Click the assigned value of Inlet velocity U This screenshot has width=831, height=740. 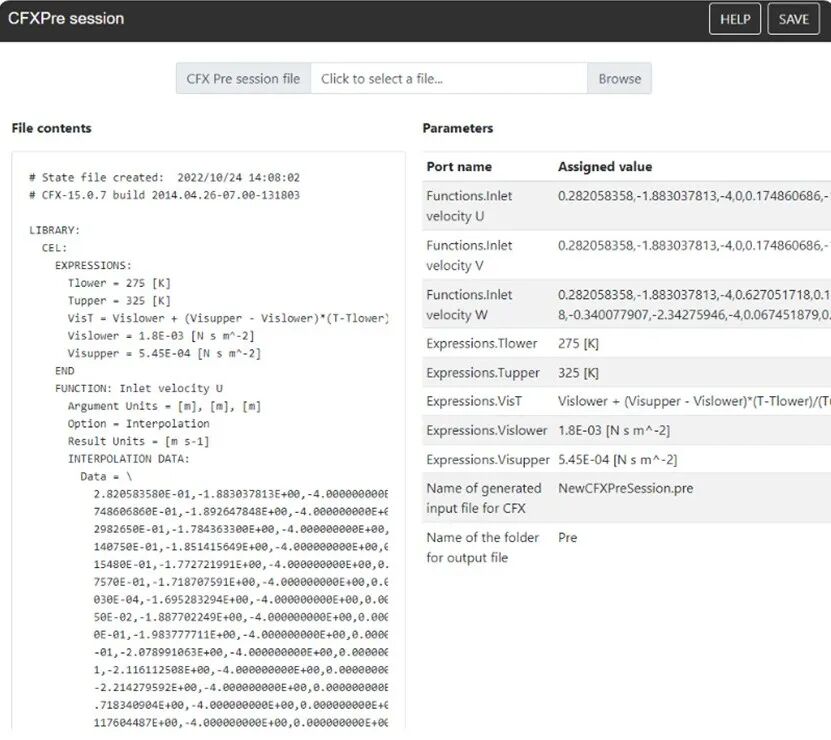[694, 196]
